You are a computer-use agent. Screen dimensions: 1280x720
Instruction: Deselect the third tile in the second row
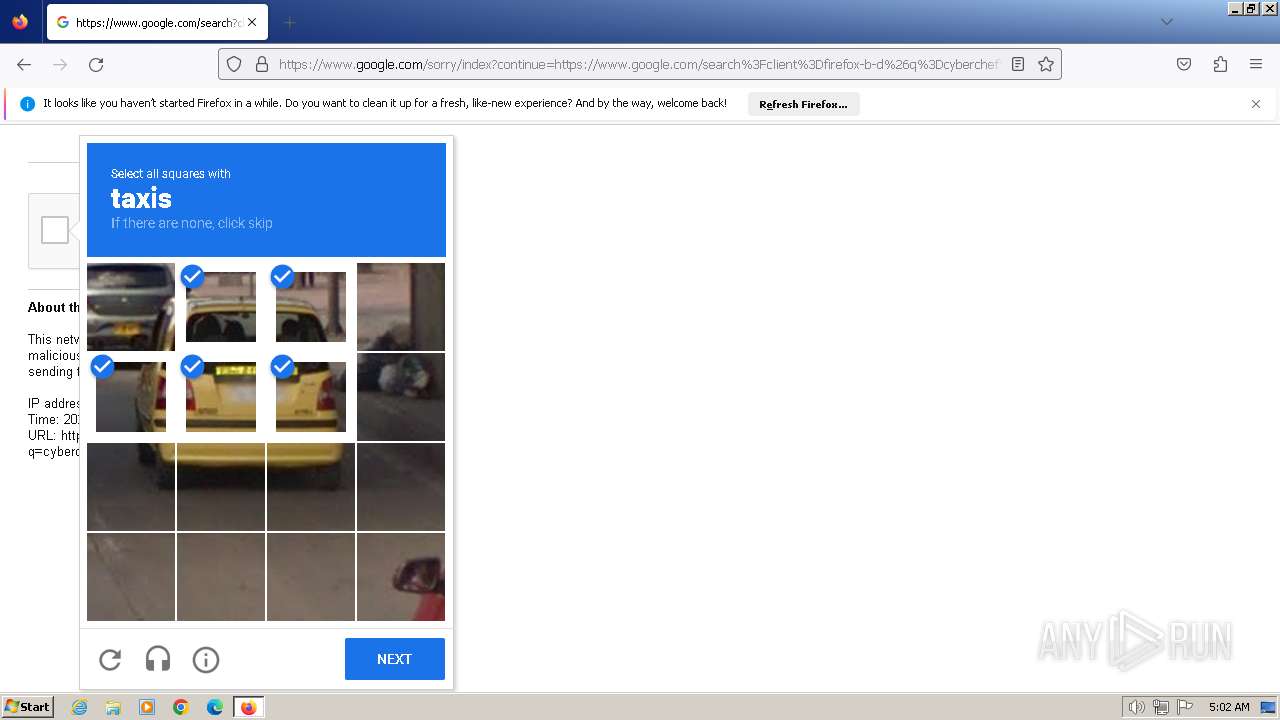tap(311, 397)
